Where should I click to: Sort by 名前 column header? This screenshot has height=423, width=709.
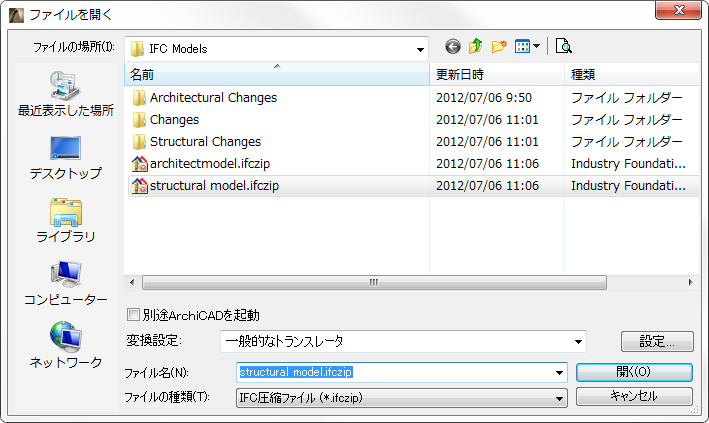coord(277,74)
